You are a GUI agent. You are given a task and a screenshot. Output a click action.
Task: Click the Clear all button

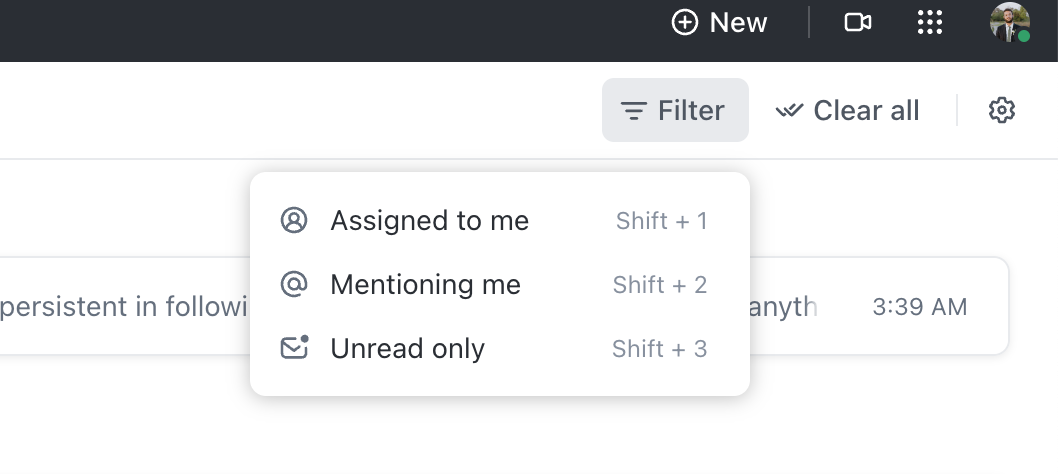[847, 110]
